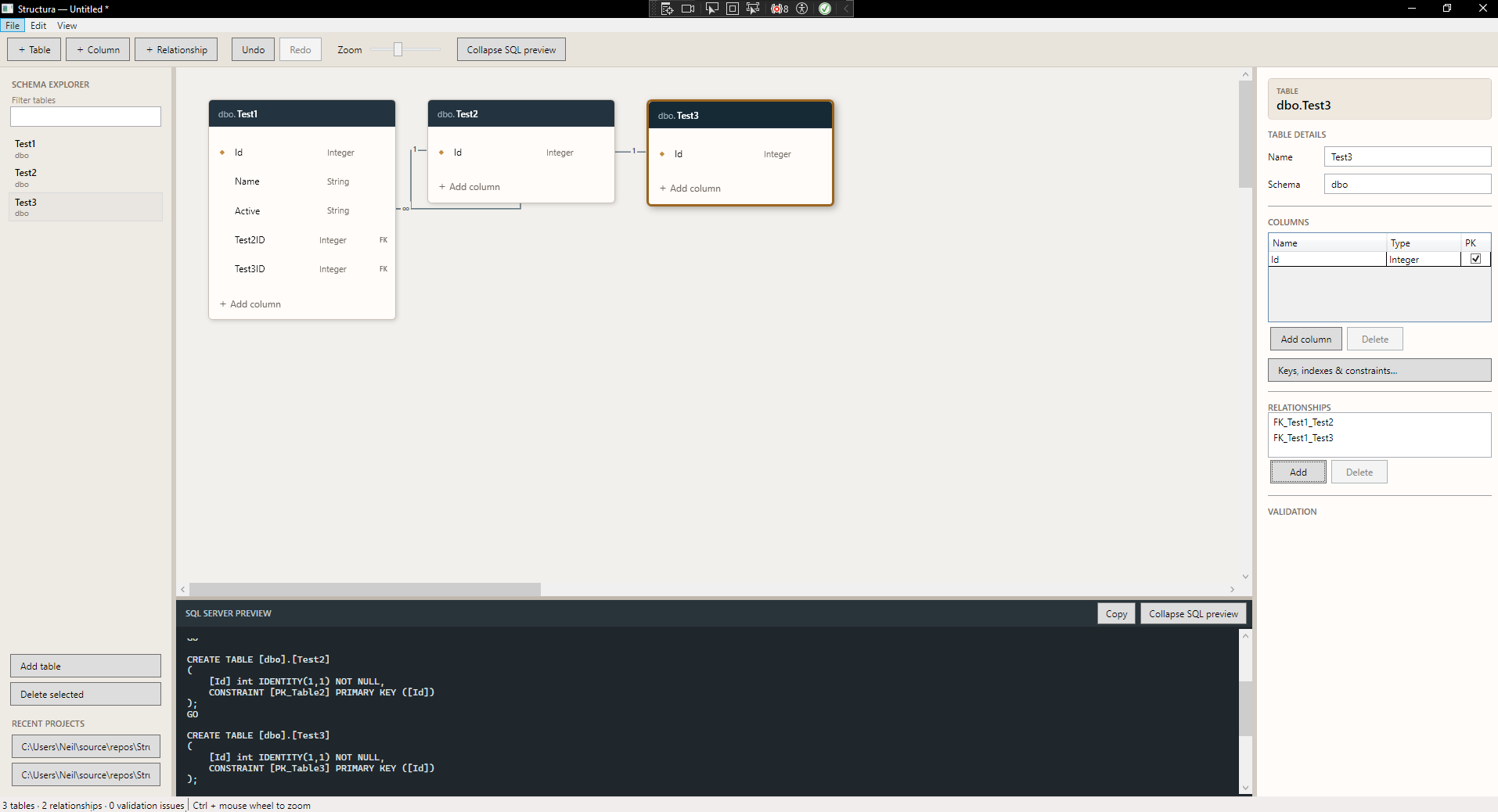The height and width of the screenshot is (812, 1498).
Task: Select FK_Test1_Test2 relationship
Action: point(1303,422)
